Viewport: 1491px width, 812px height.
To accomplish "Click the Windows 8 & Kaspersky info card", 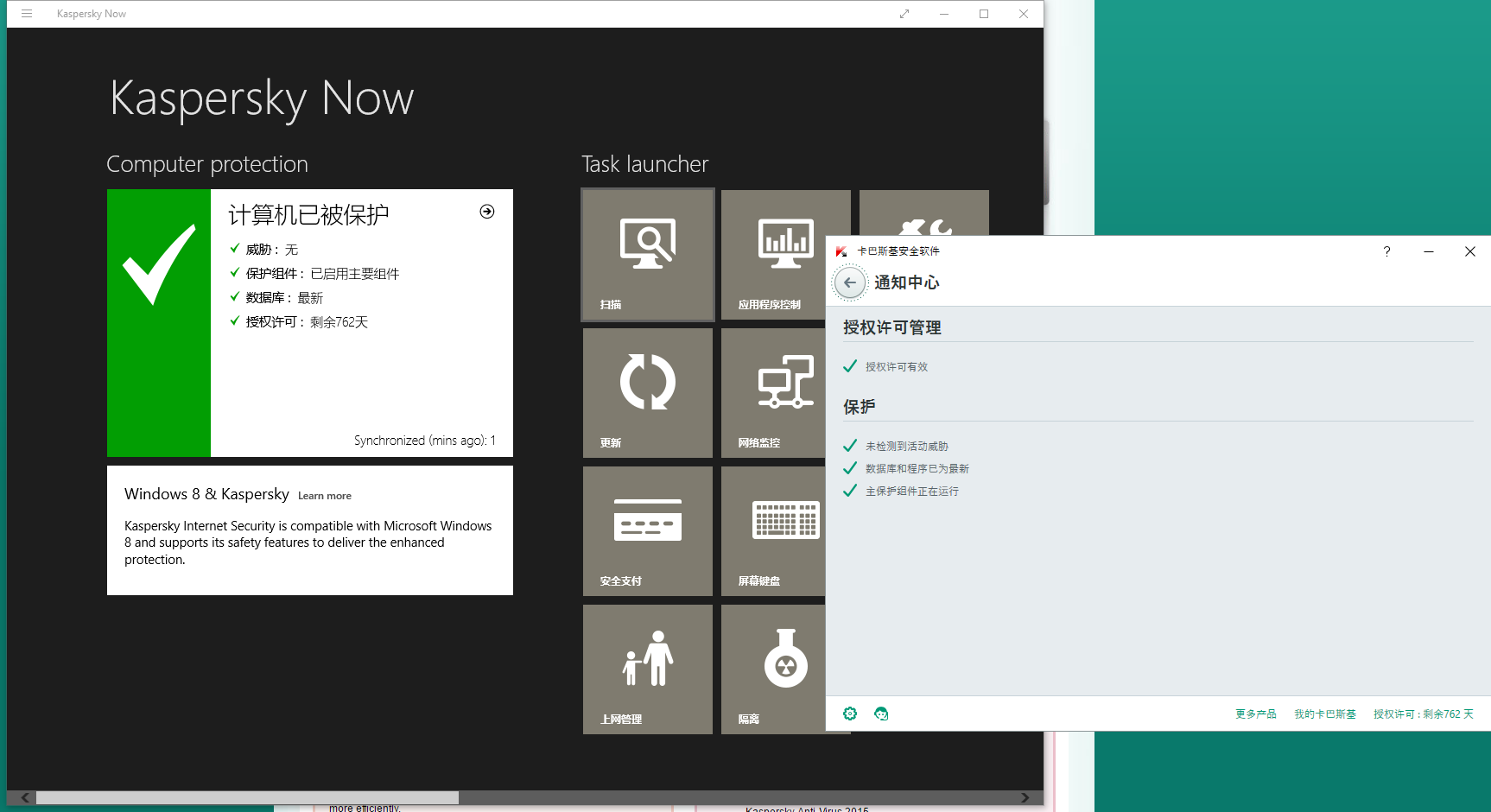I will 310,530.
